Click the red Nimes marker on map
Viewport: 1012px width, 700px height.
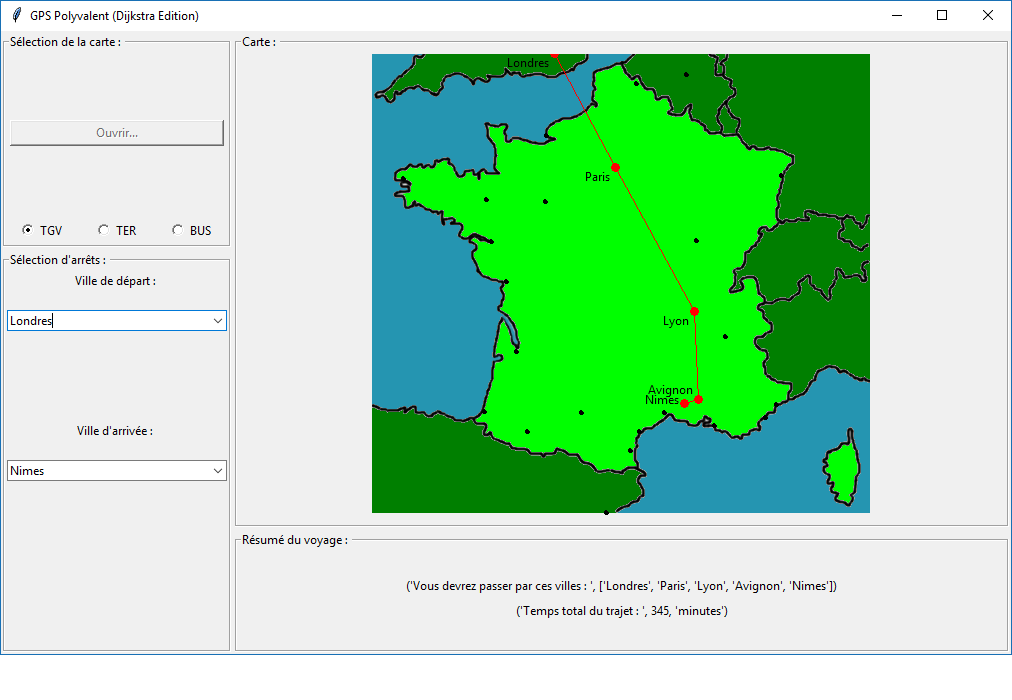pyautogui.click(x=684, y=404)
